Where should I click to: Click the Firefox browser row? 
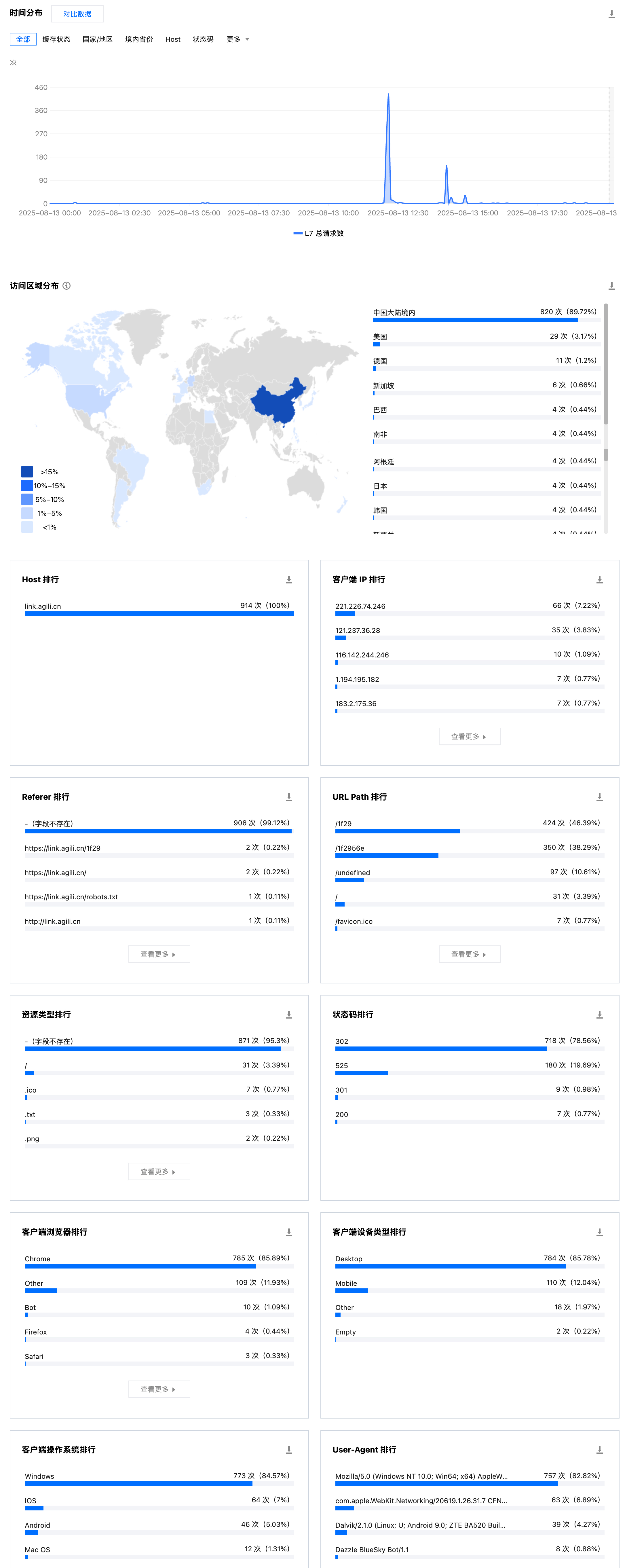159,1334
